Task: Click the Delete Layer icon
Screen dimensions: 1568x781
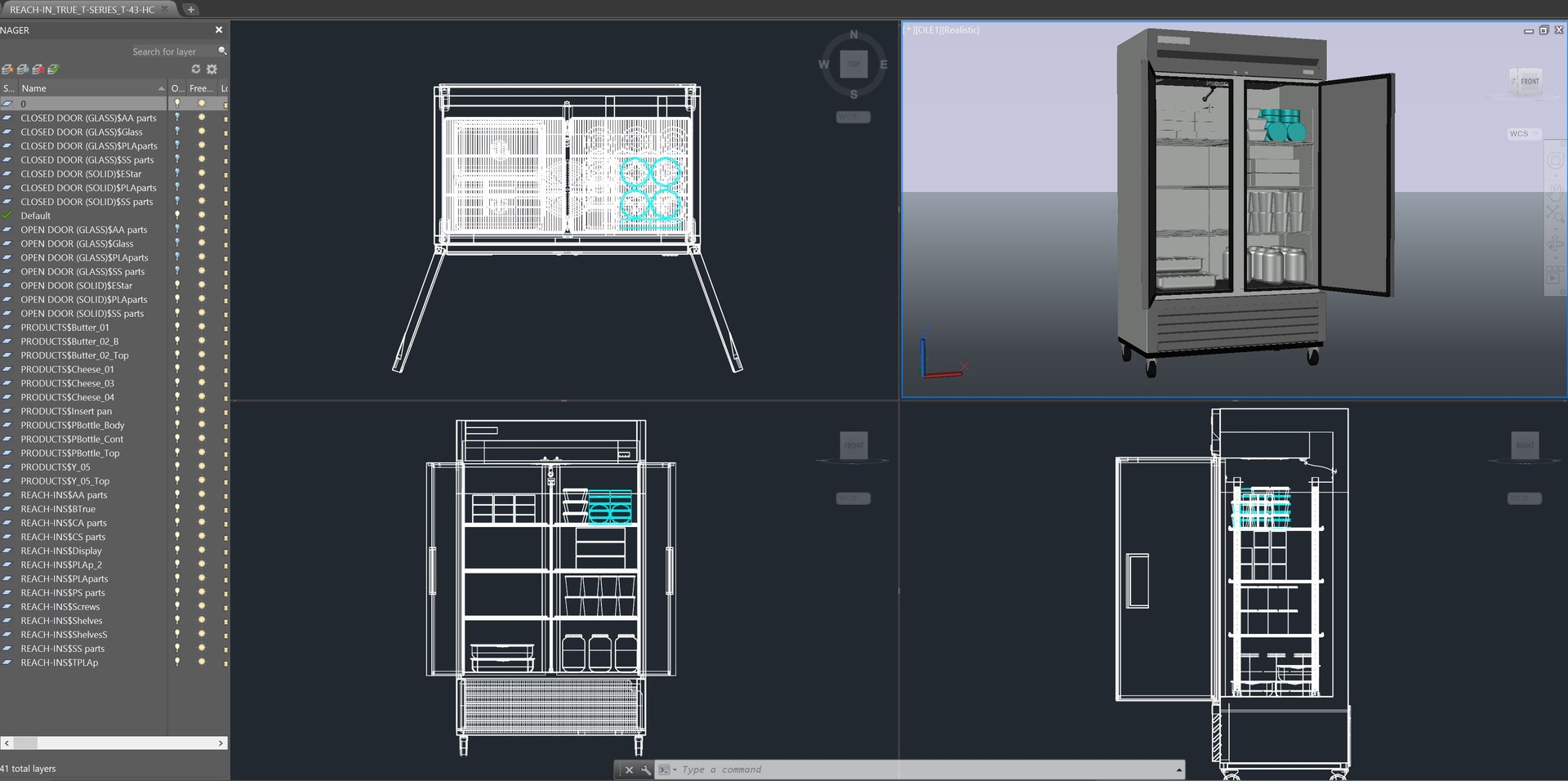Action: 38,69
